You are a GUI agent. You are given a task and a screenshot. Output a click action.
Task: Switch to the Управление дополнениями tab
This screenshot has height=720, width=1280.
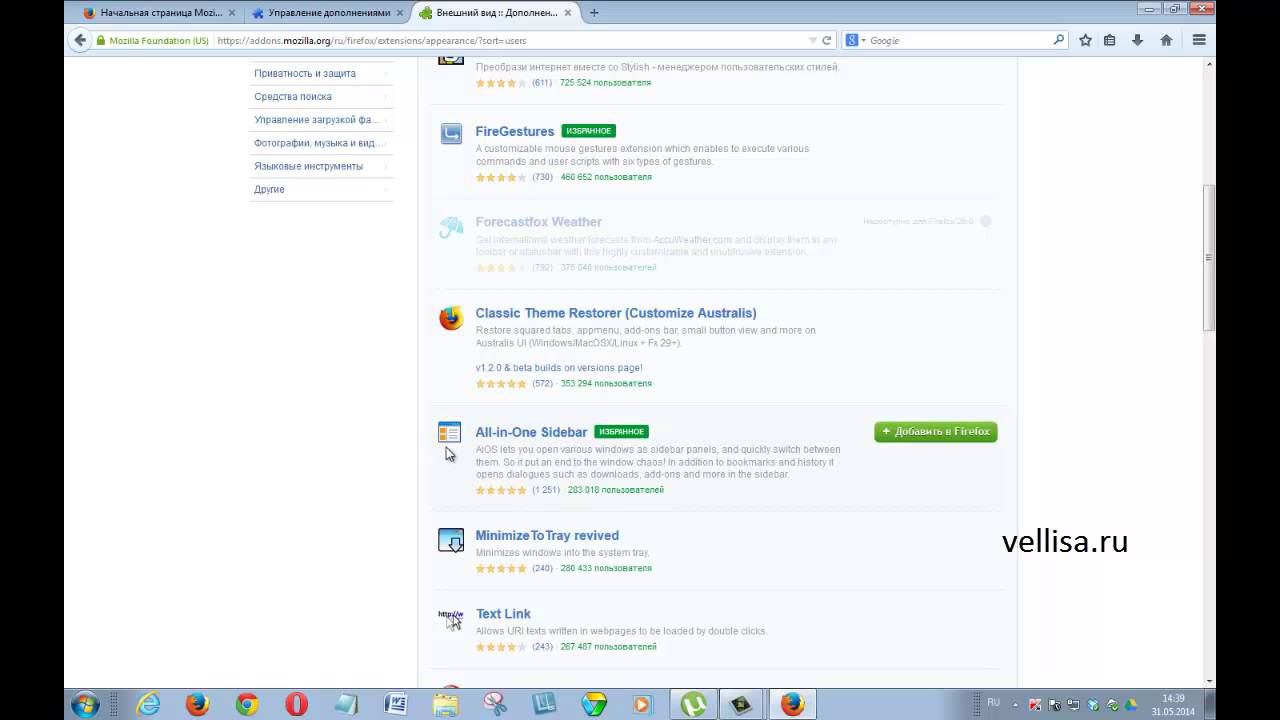[x=327, y=13]
